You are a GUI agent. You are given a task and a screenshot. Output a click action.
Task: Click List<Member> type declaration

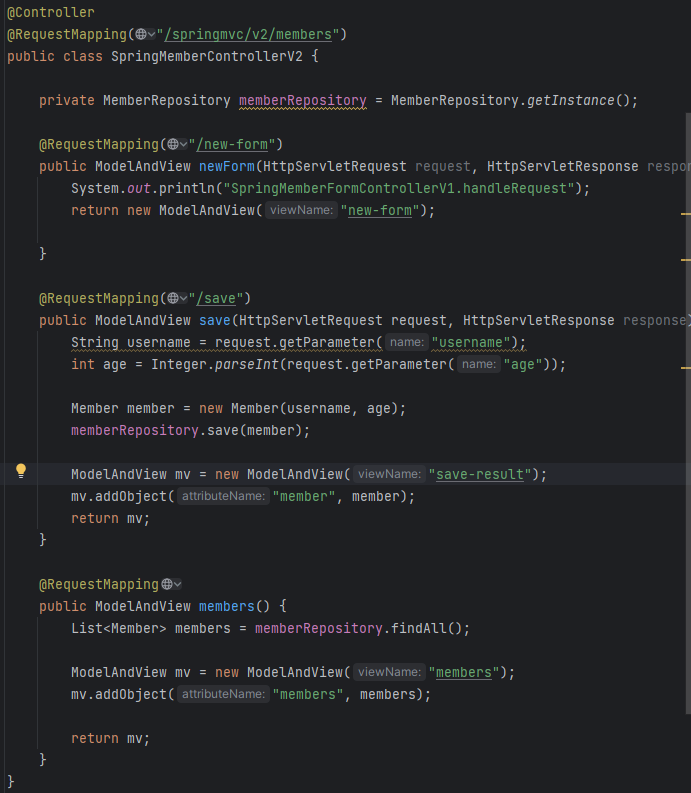118,629
